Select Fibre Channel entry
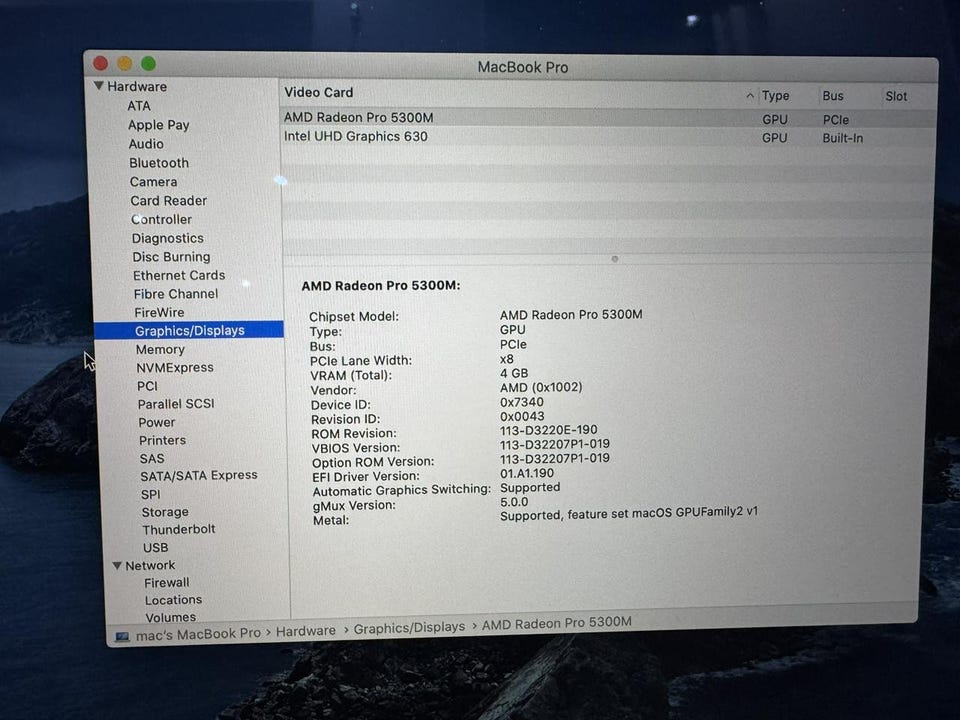 (176, 294)
